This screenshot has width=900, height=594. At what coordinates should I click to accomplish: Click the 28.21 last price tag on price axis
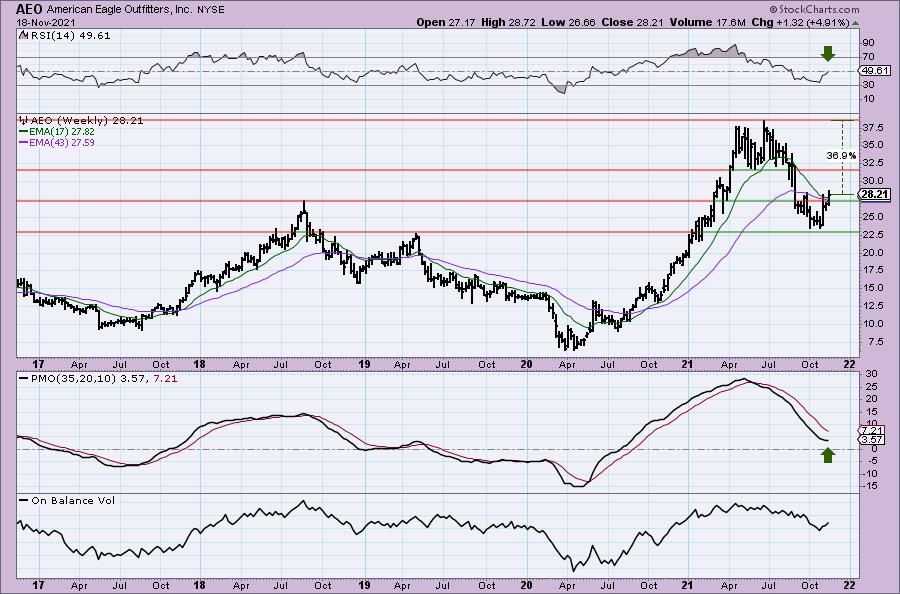875,194
